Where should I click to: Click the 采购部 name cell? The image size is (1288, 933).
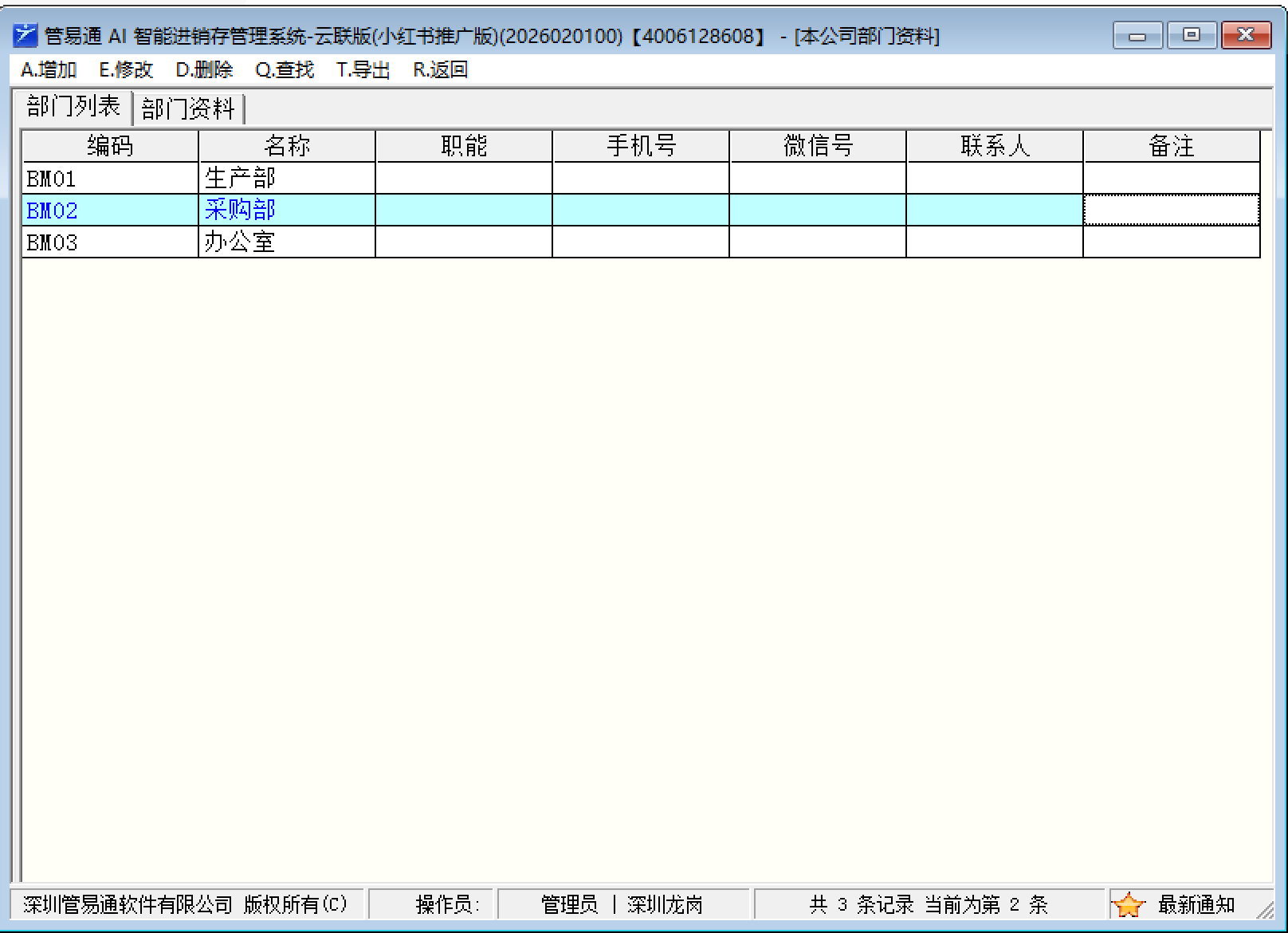coord(287,210)
